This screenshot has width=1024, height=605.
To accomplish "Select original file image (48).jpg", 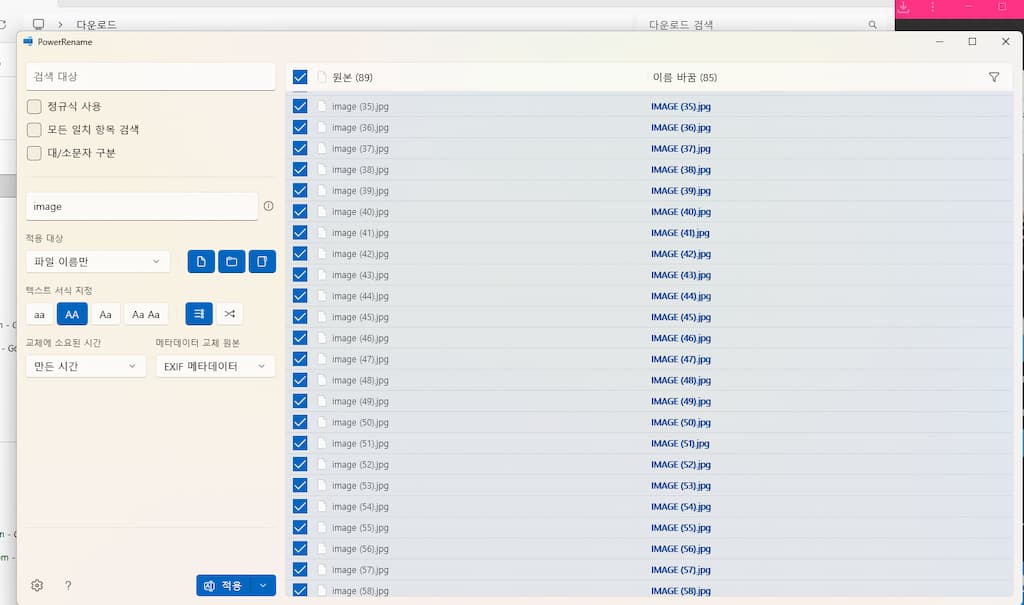I will [x=360, y=380].
